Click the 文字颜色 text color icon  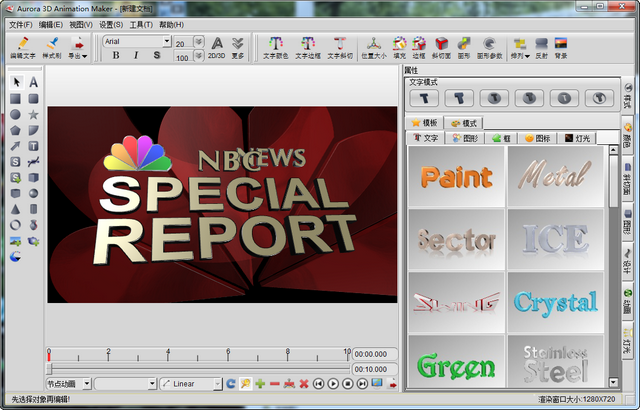pos(276,48)
